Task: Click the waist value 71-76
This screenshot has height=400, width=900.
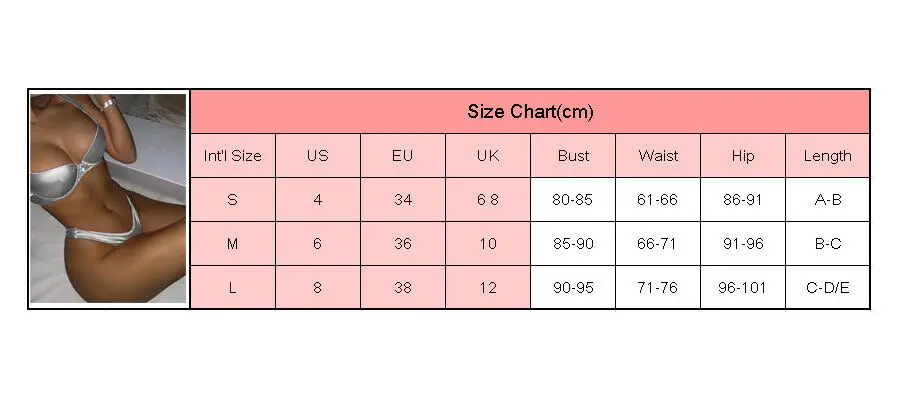Action: [x=657, y=287]
